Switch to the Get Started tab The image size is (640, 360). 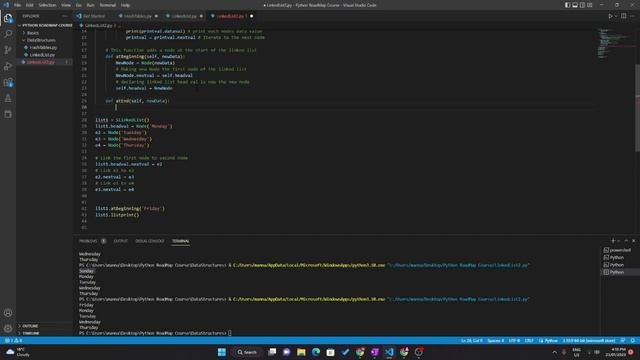pos(93,16)
